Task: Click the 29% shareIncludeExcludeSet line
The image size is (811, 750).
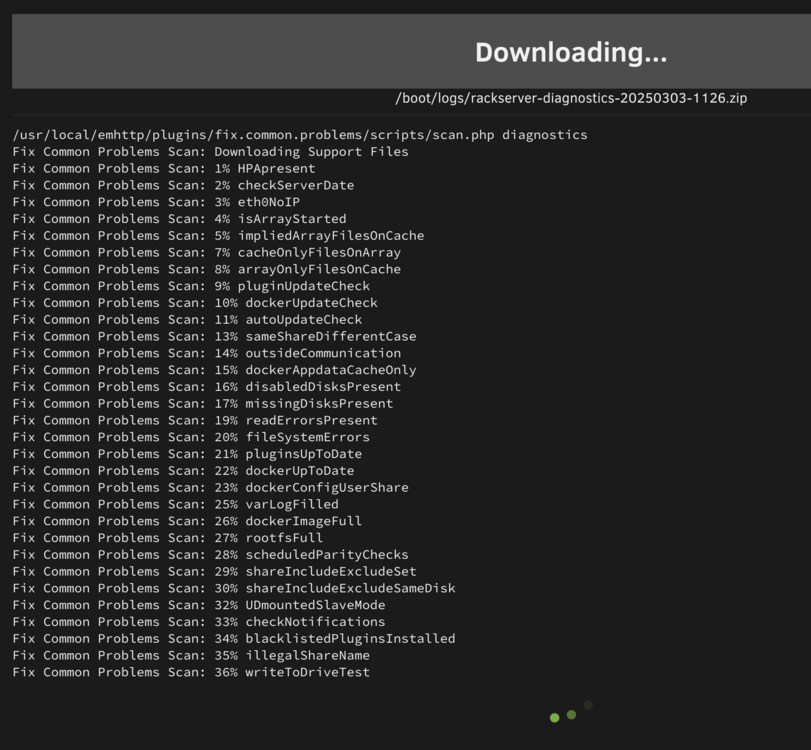Action: coord(215,572)
